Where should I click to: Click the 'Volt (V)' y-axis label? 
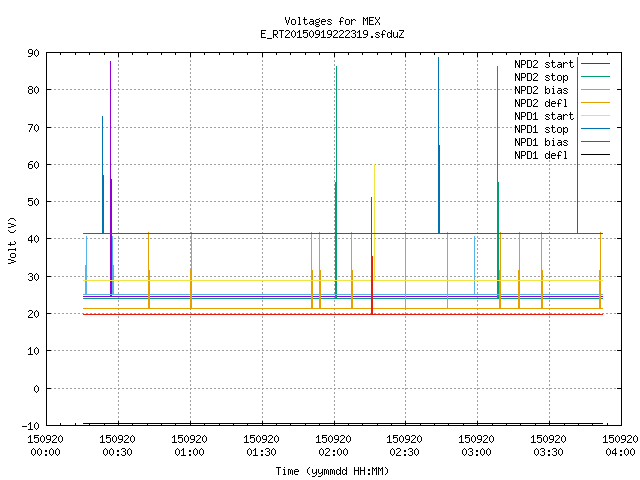pos(12,240)
